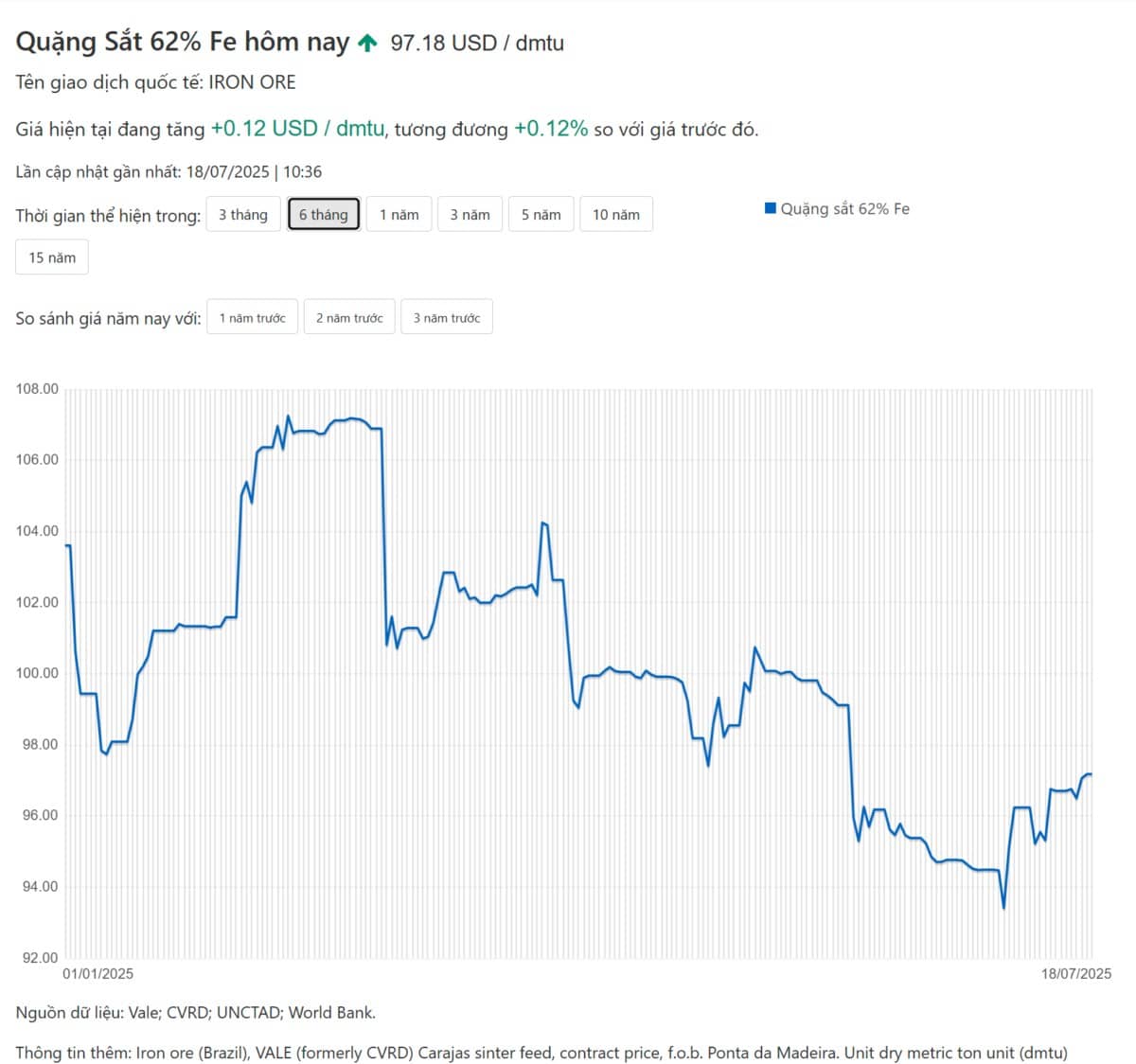This screenshot has width=1136, height=1064.
Task: Choose the 15 năm time range
Action: tap(52, 257)
